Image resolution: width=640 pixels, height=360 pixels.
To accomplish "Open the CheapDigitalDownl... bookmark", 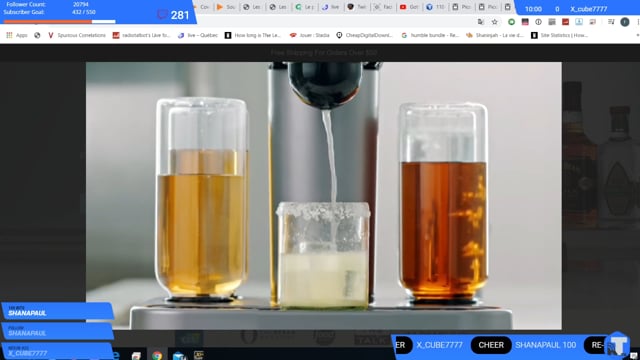I will click(364, 36).
